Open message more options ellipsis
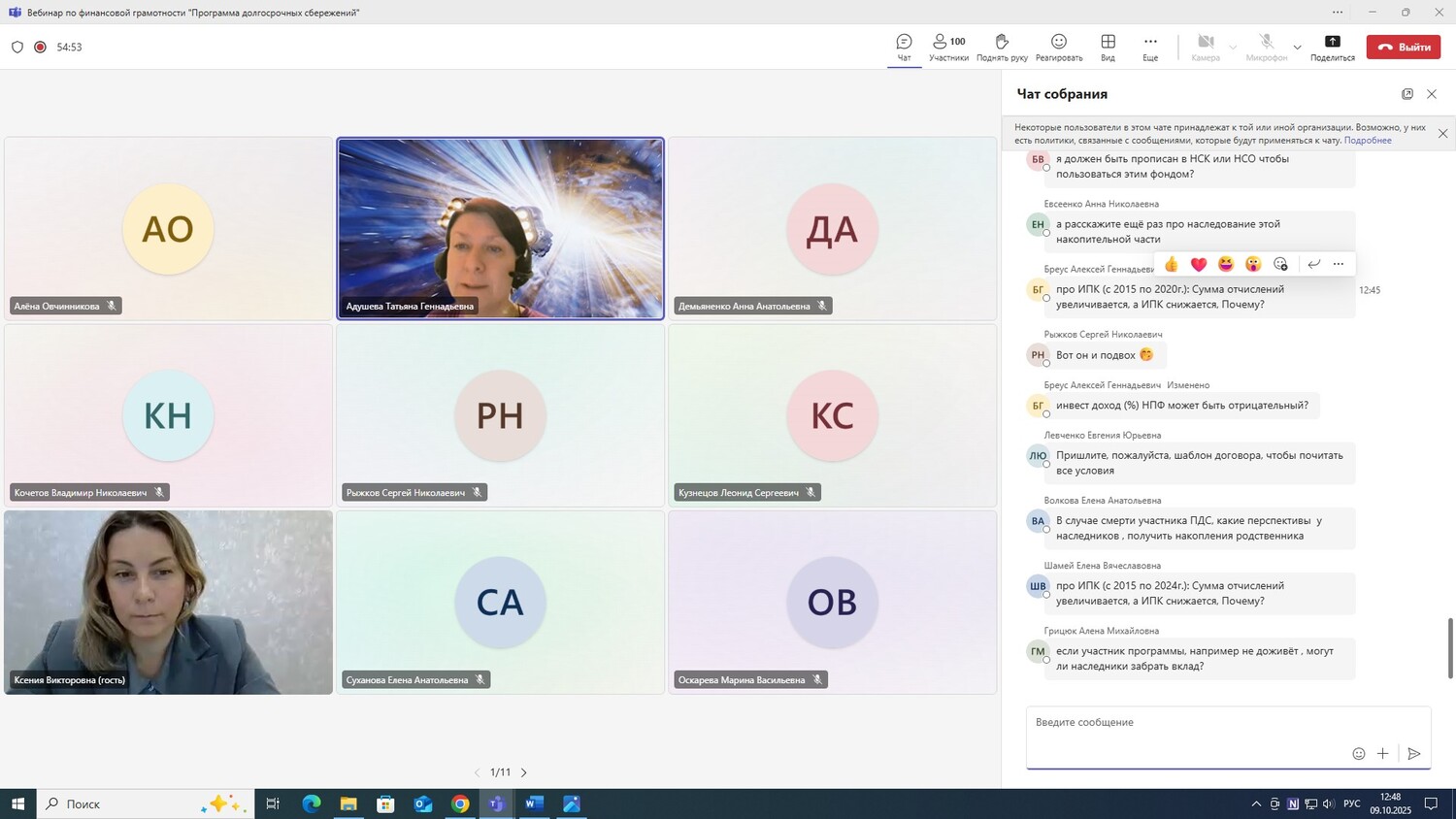The width and height of the screenshot is (1456, 819). (x=1339, y=264)
